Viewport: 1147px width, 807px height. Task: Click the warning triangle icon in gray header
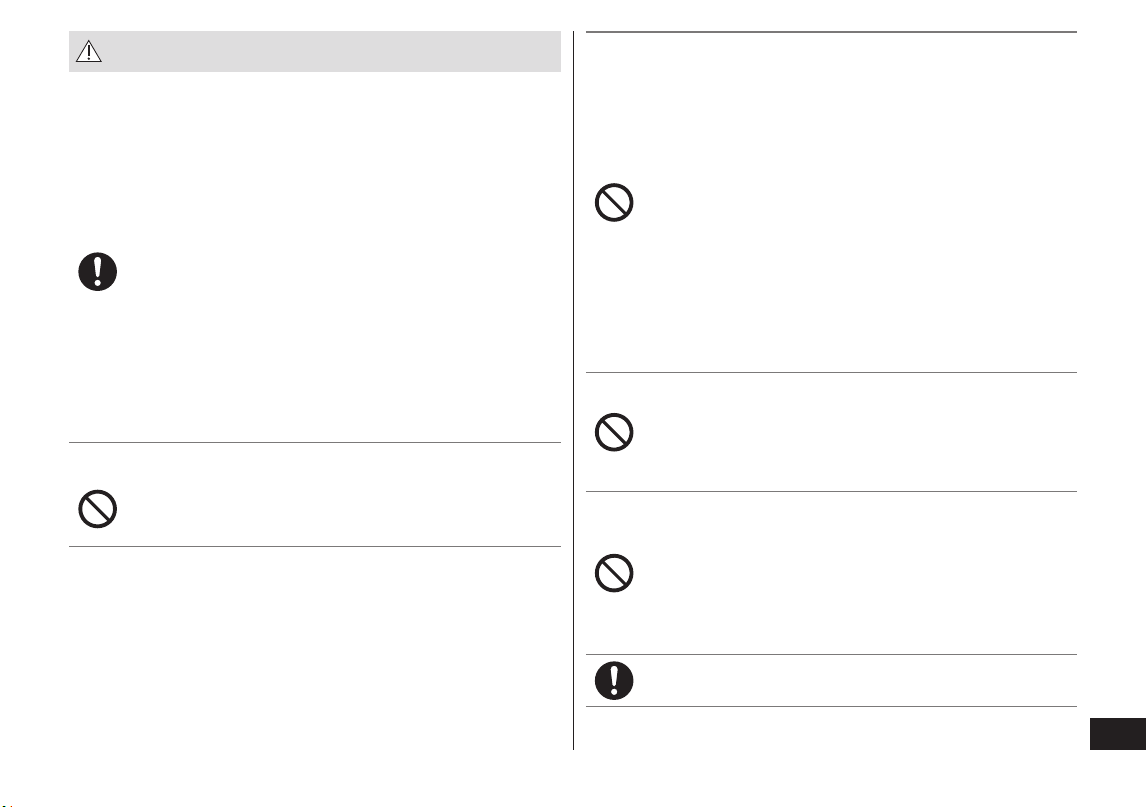(x=89, y=51)
